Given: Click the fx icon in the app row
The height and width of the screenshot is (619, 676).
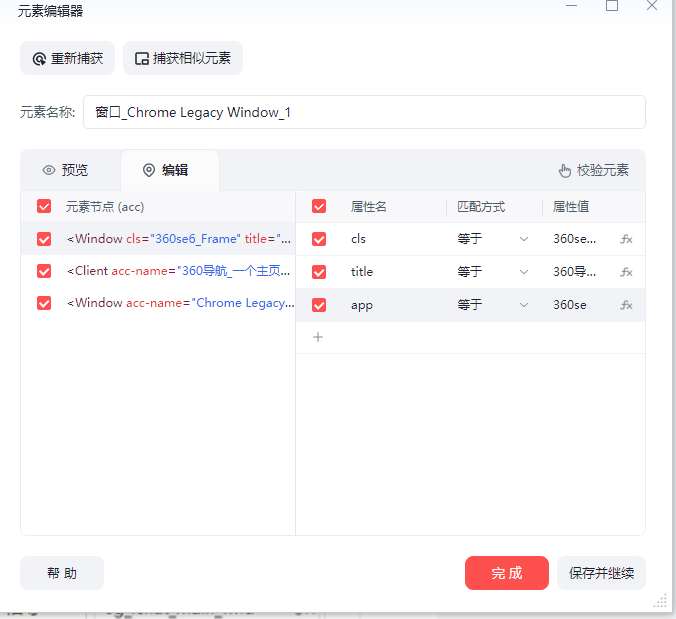Looking at the screenshot, I should 626,305.
